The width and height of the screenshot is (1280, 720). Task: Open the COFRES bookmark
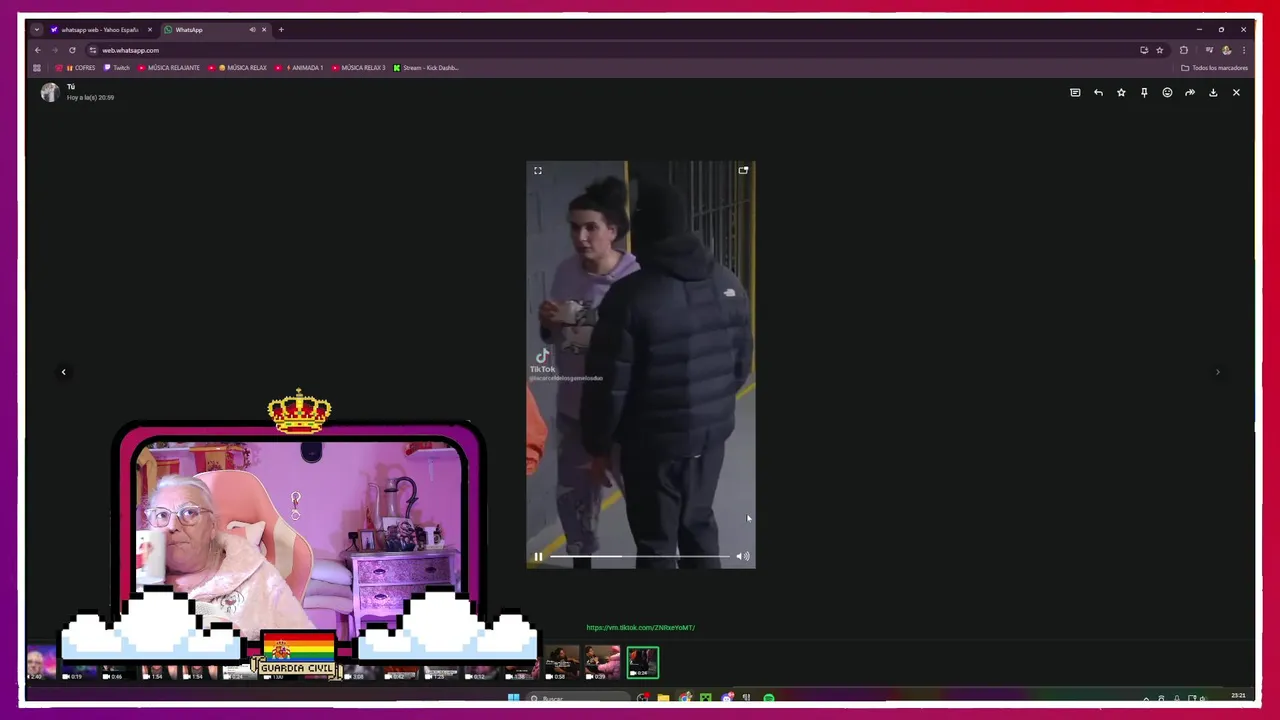(x=76, y=68)
